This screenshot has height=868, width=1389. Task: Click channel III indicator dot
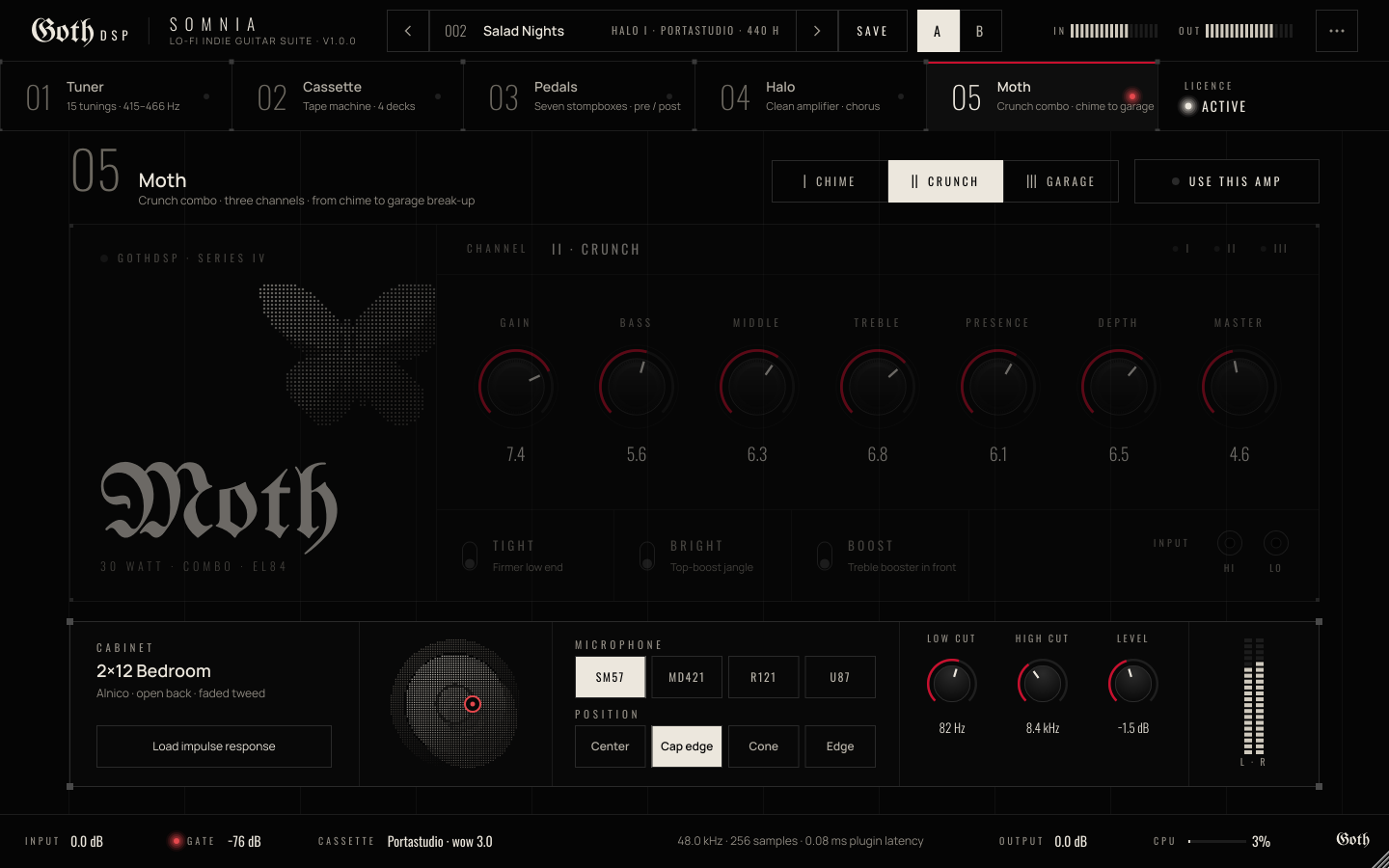(x=1264, y=249)
